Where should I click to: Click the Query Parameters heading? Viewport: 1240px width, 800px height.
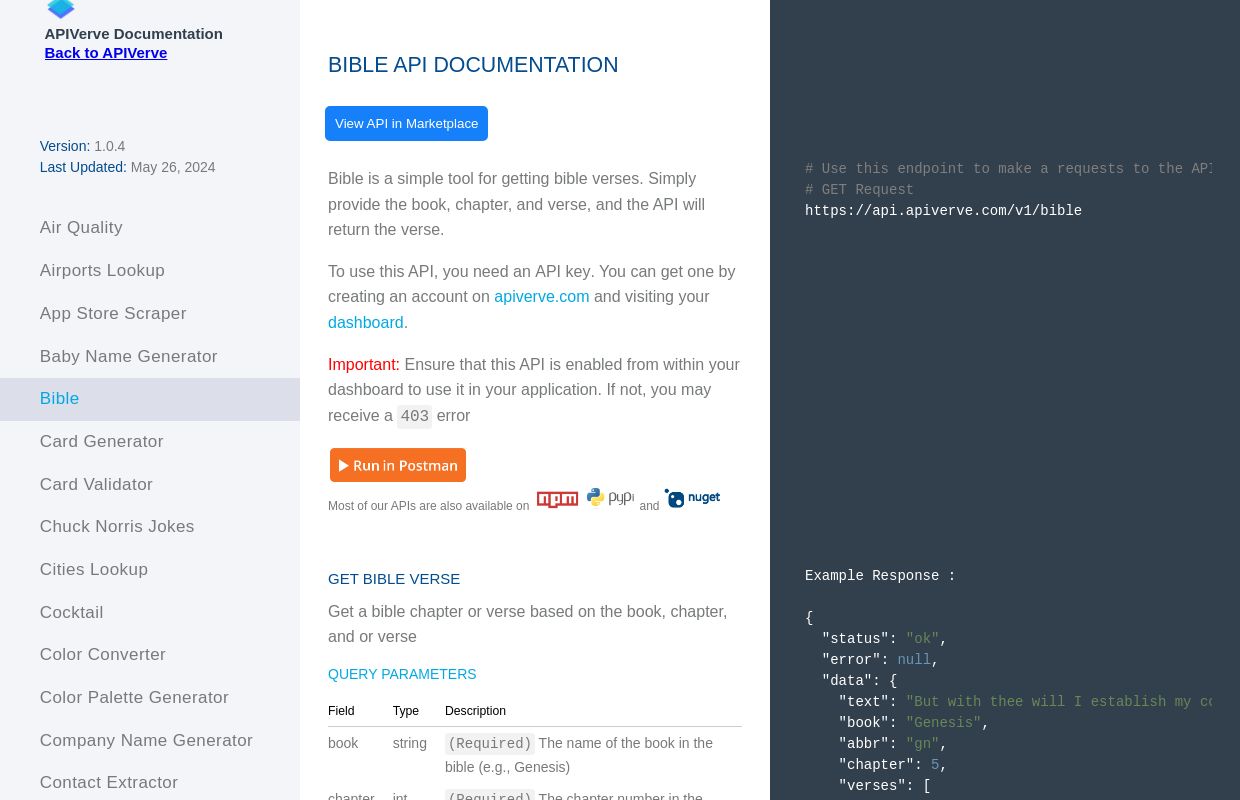click(x=402, y=675)
